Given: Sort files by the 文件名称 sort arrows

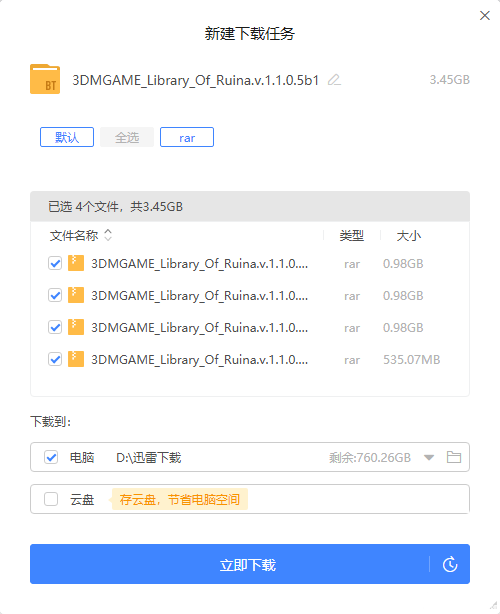Looking at the screenshot, I should click(108, 235).
